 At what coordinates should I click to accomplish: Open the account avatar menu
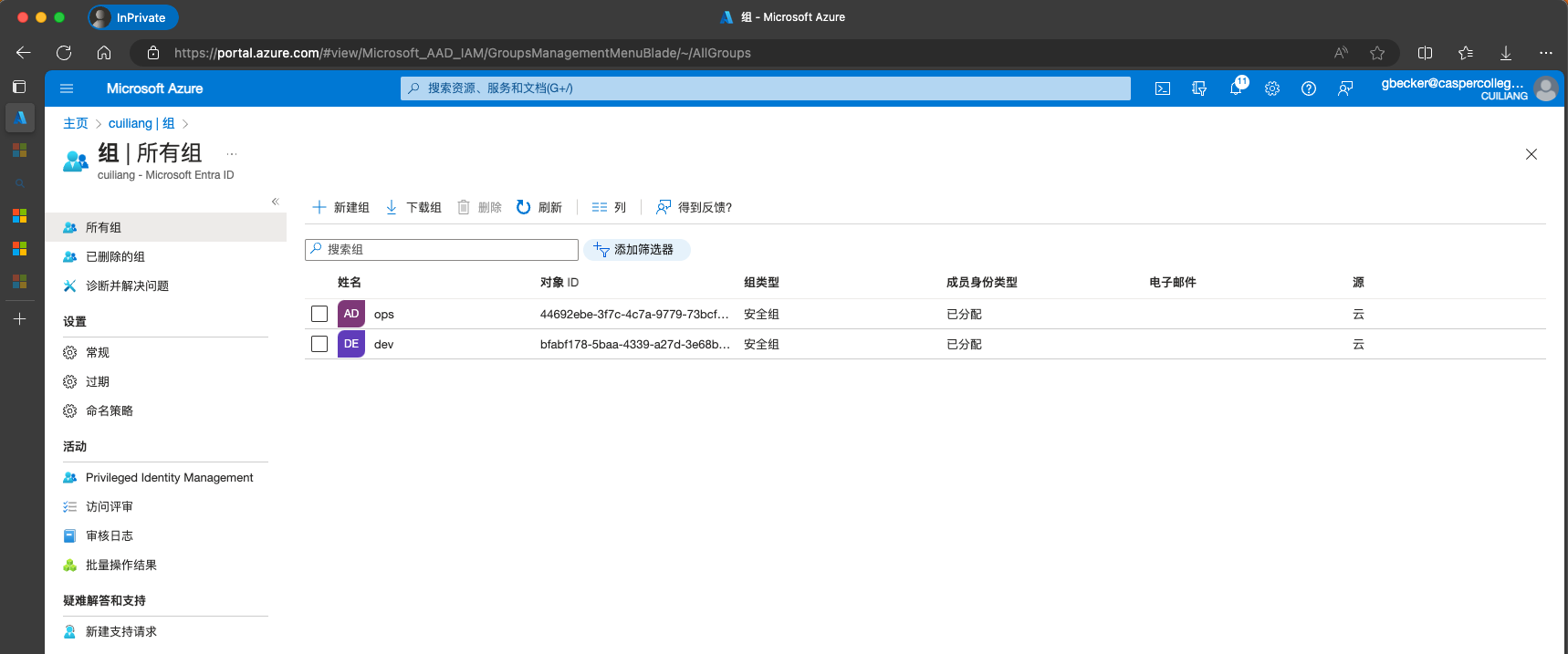coord(1546,88)
